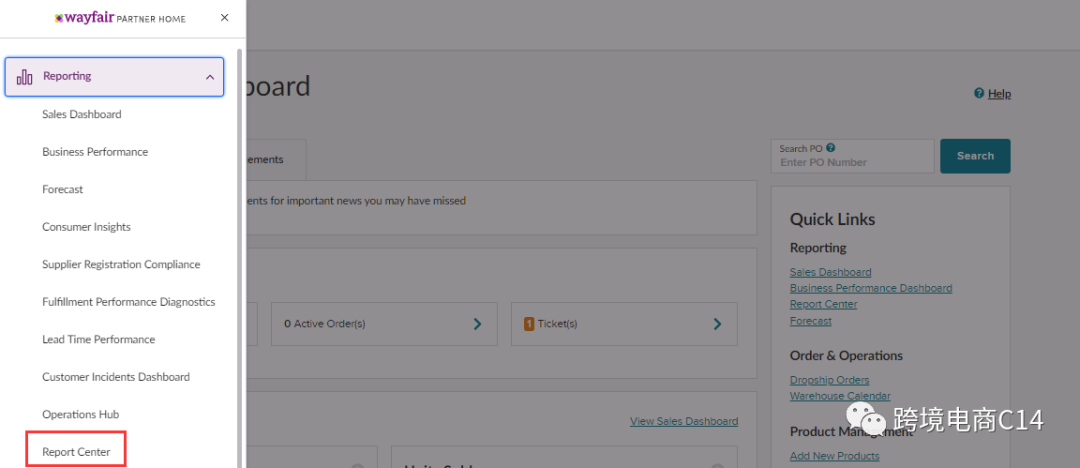The image size is (1080, 468).
Task: Click the Search PO info icon
Action: (x=831, y=147)
